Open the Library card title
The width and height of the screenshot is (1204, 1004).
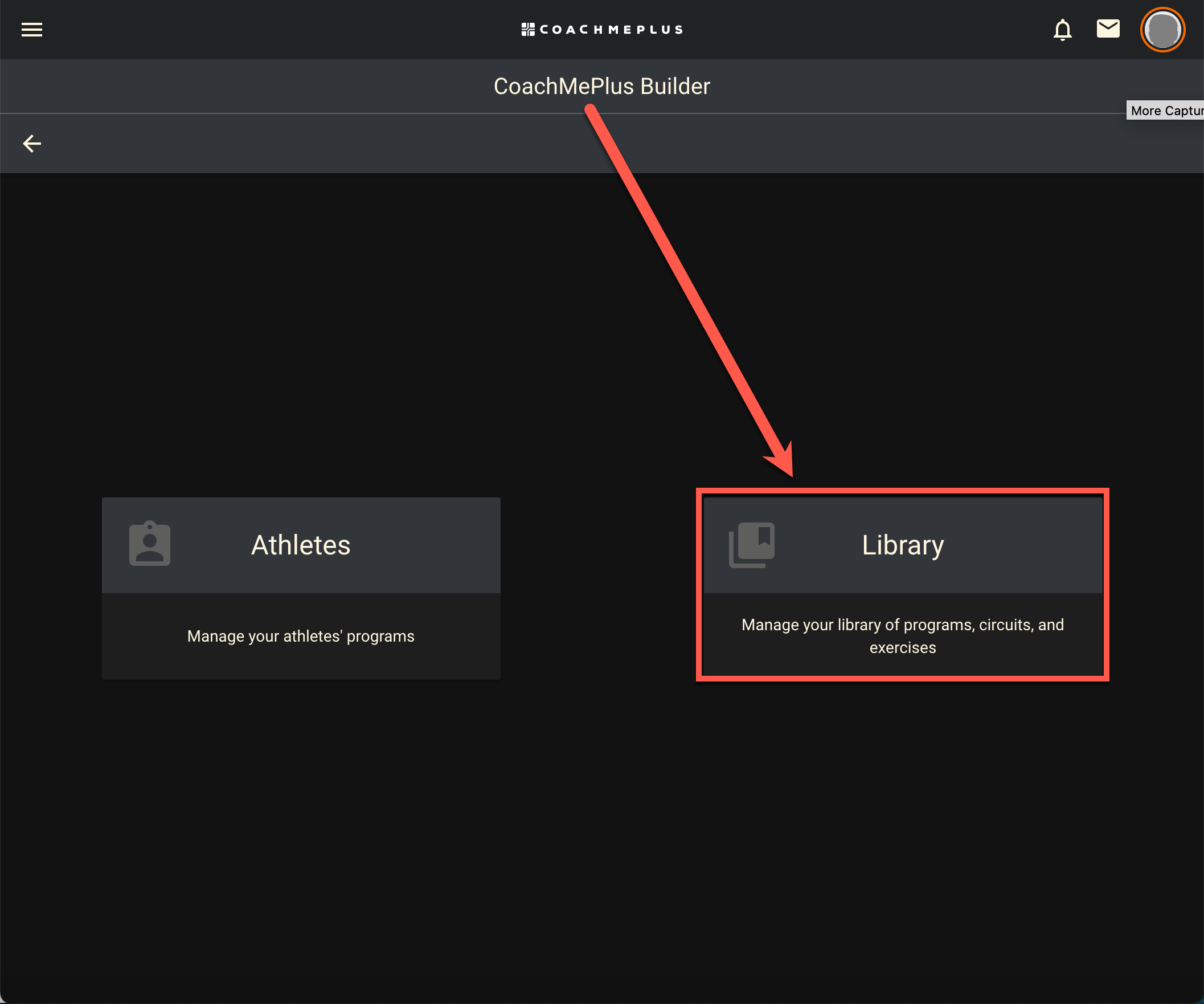pos(902,545)
